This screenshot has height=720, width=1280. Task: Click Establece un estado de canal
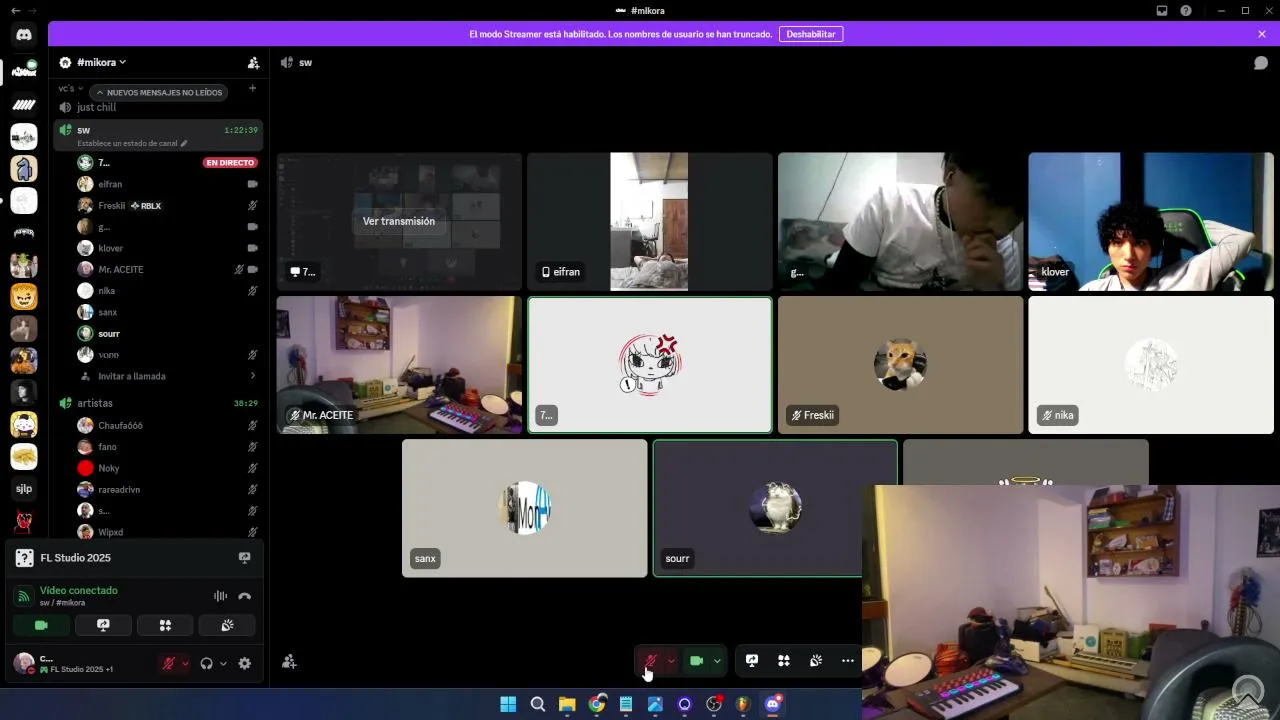pyautogui.click(x=132, y=143)
